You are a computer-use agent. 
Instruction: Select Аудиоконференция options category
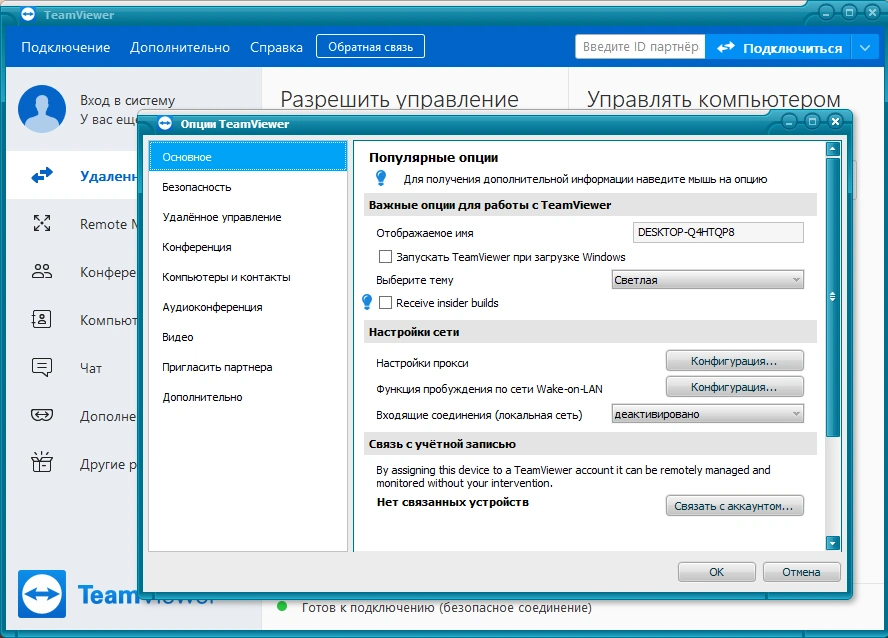click(x=248, y=307)
